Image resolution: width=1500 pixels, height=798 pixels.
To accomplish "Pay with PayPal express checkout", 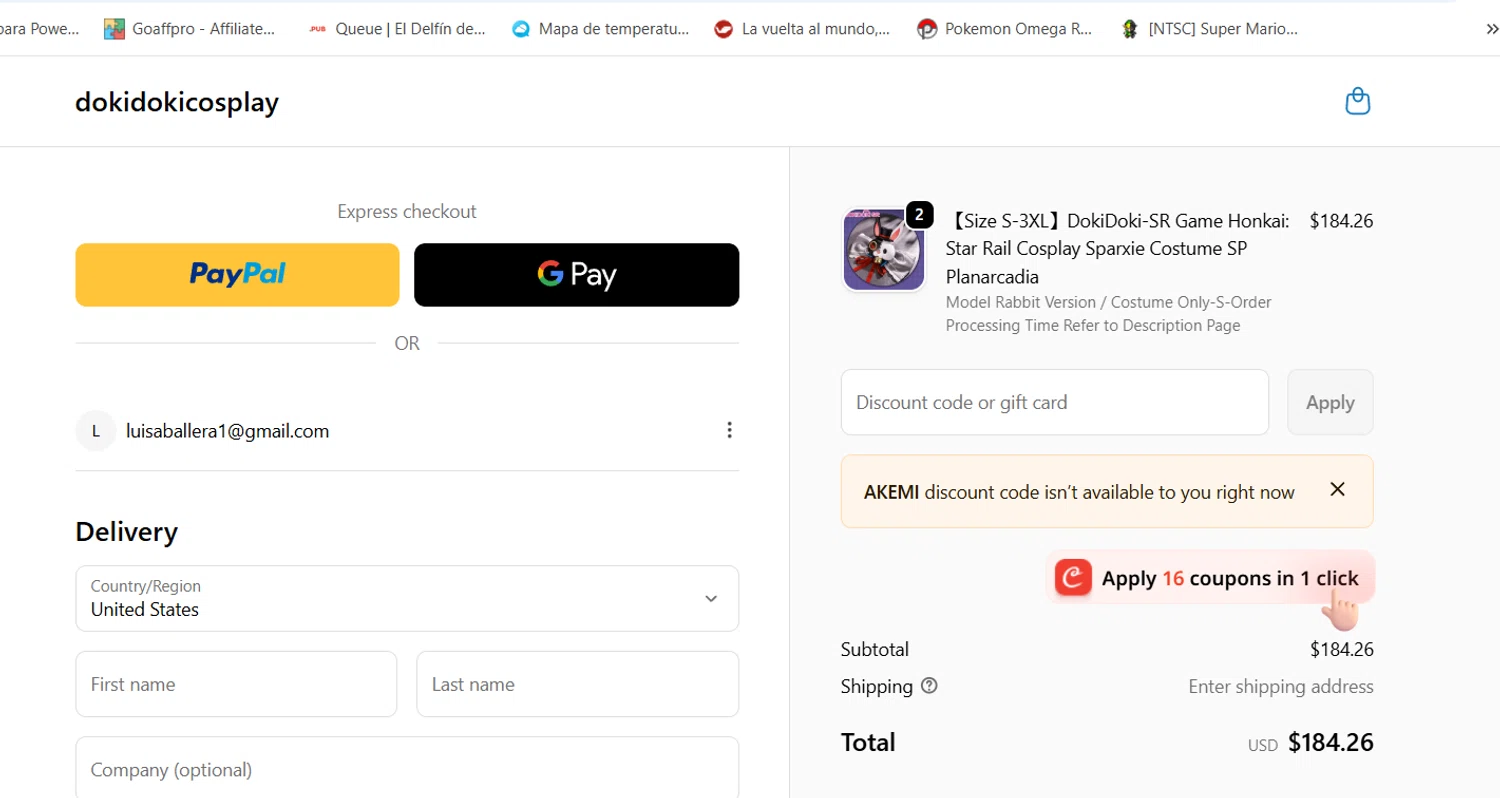I will point(237,274).
